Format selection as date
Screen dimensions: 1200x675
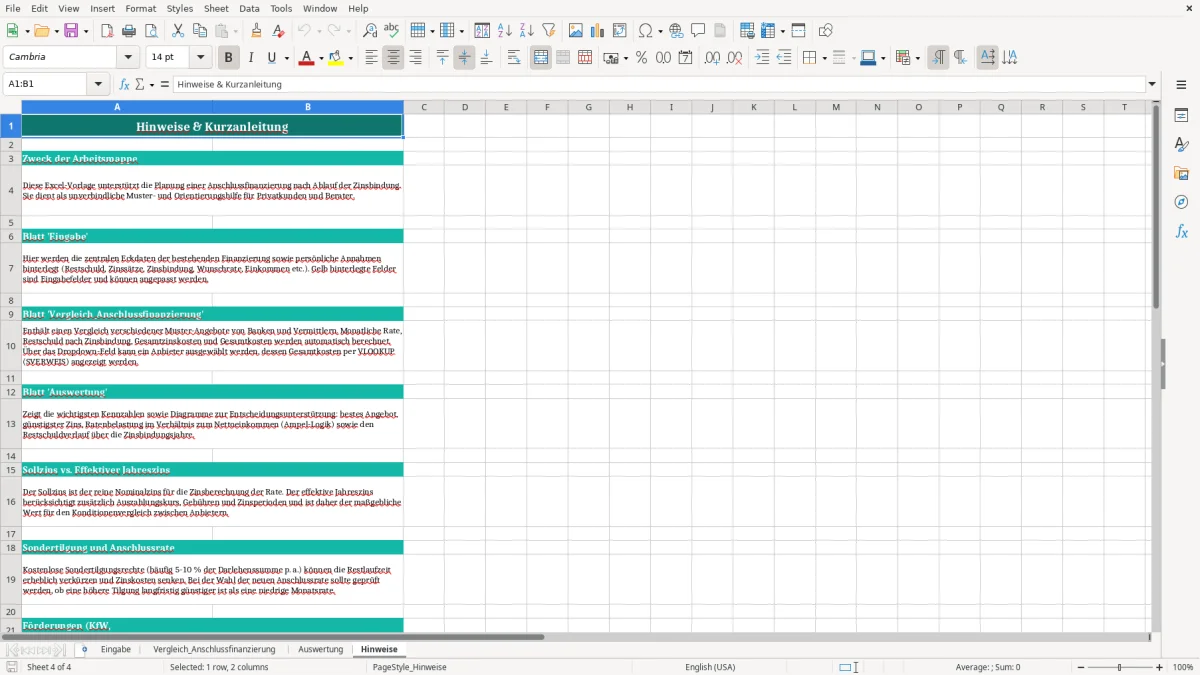(685, 58)
